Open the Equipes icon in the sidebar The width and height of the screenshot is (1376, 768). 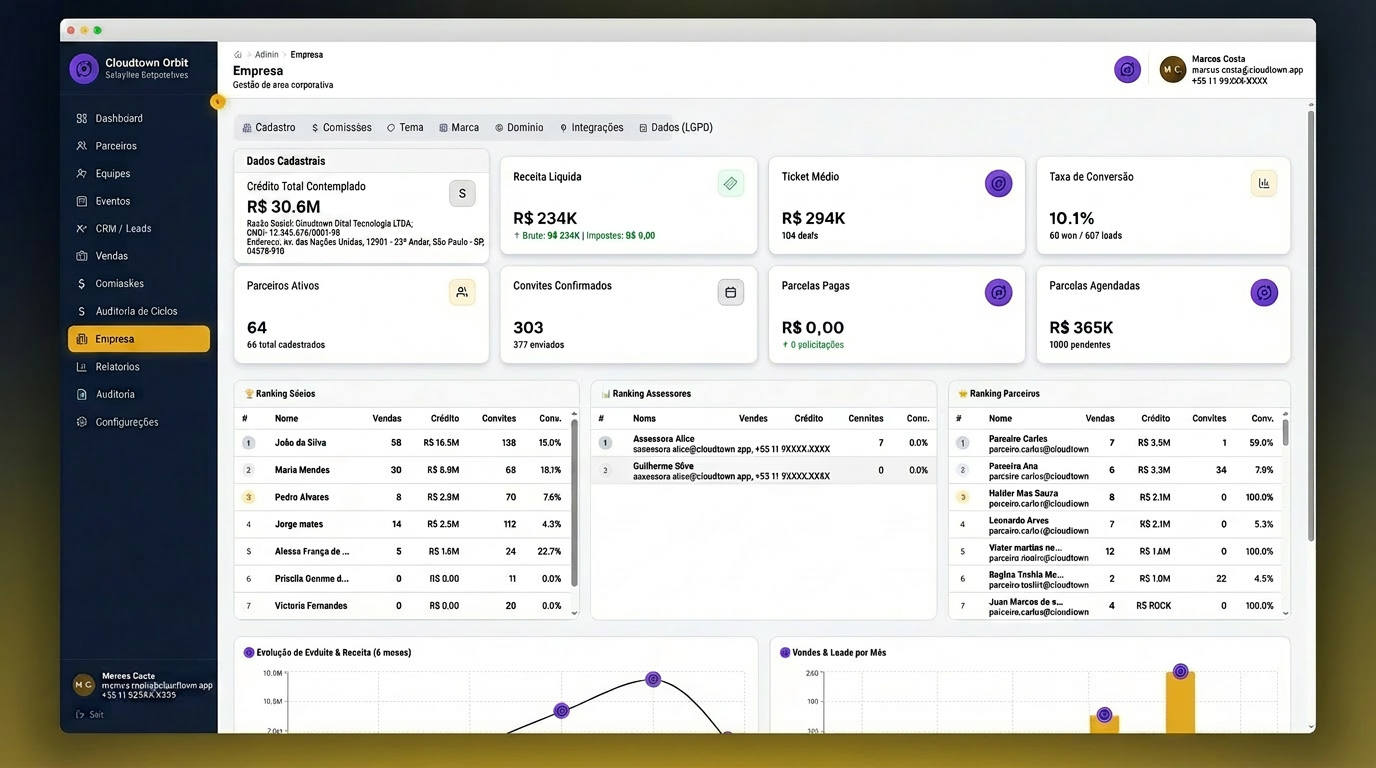click(x=82, y=174)
